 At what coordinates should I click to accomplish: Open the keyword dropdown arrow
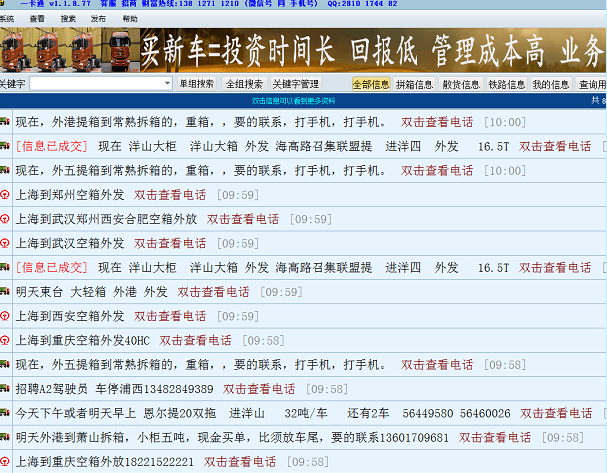point(166,85)
